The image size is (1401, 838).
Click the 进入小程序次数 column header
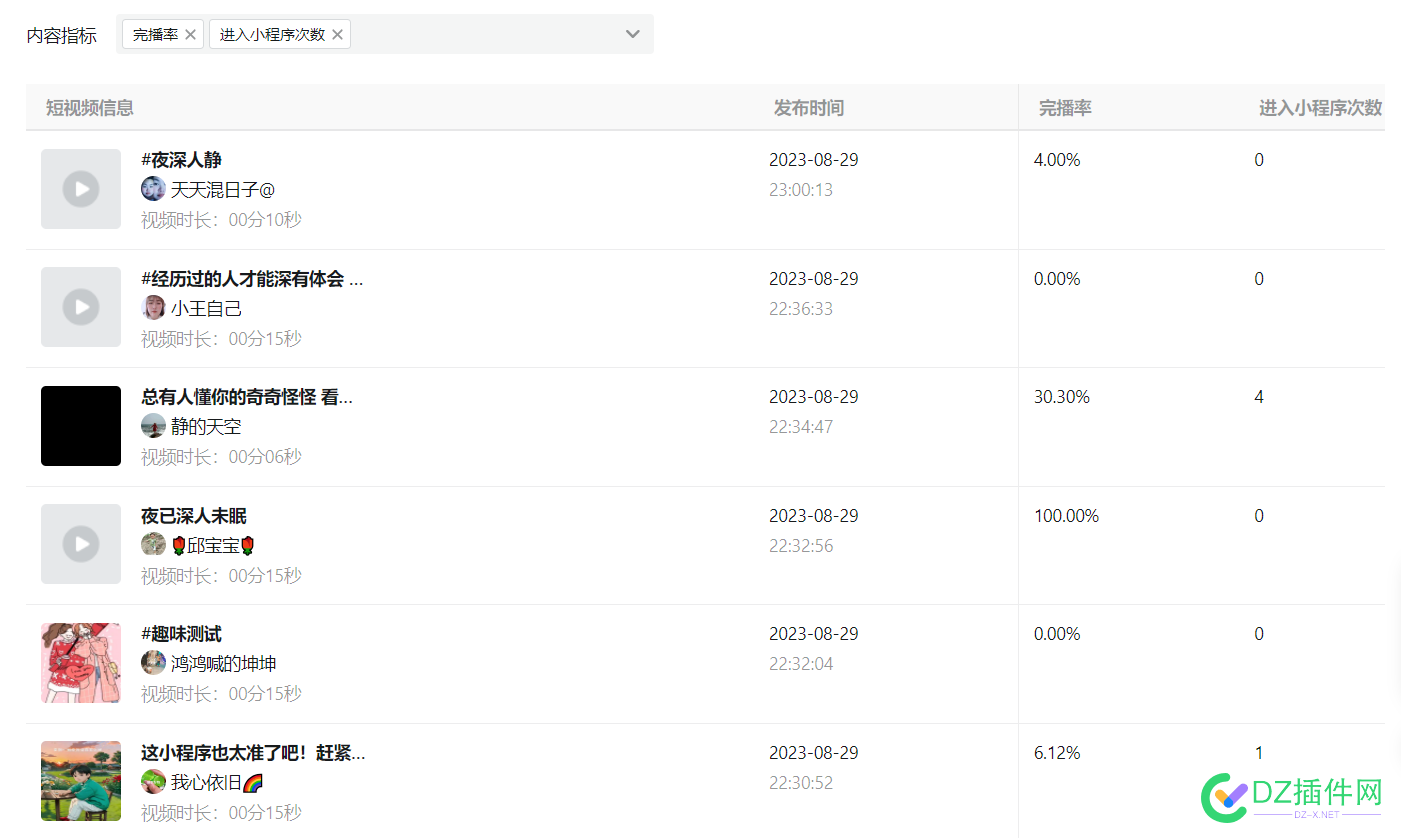point(1320,108)
